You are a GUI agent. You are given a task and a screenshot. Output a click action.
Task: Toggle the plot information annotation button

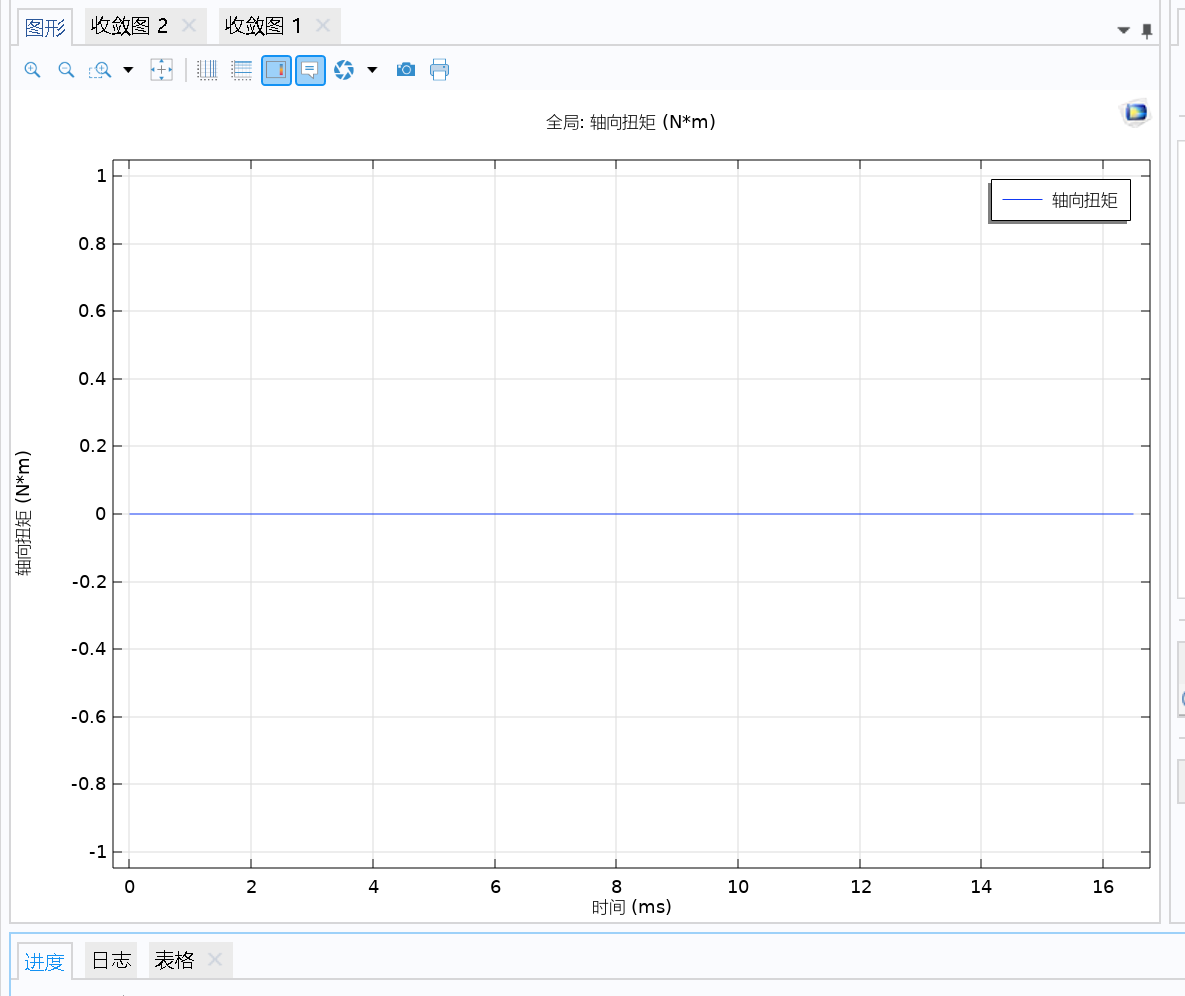pos(310,70)
